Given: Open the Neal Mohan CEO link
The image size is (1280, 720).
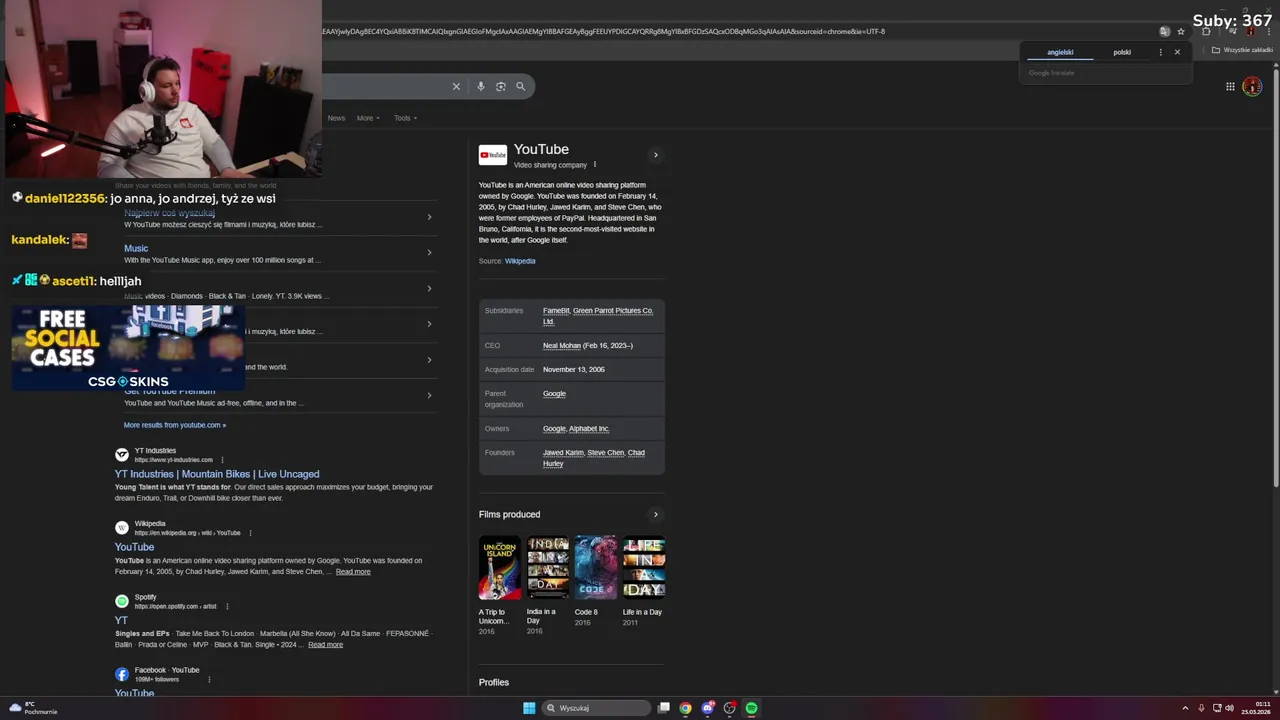Looking at the screenshot, I should point(562,346).
